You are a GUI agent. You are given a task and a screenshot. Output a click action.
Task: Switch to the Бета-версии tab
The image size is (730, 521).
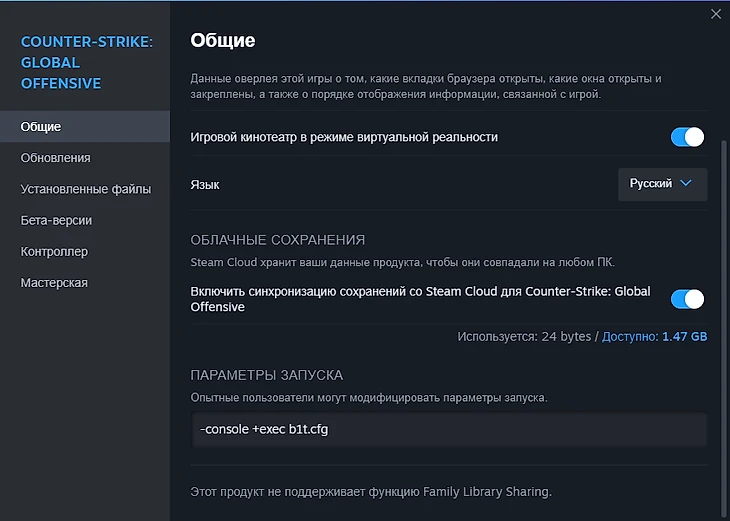click(x=56, y=220)
